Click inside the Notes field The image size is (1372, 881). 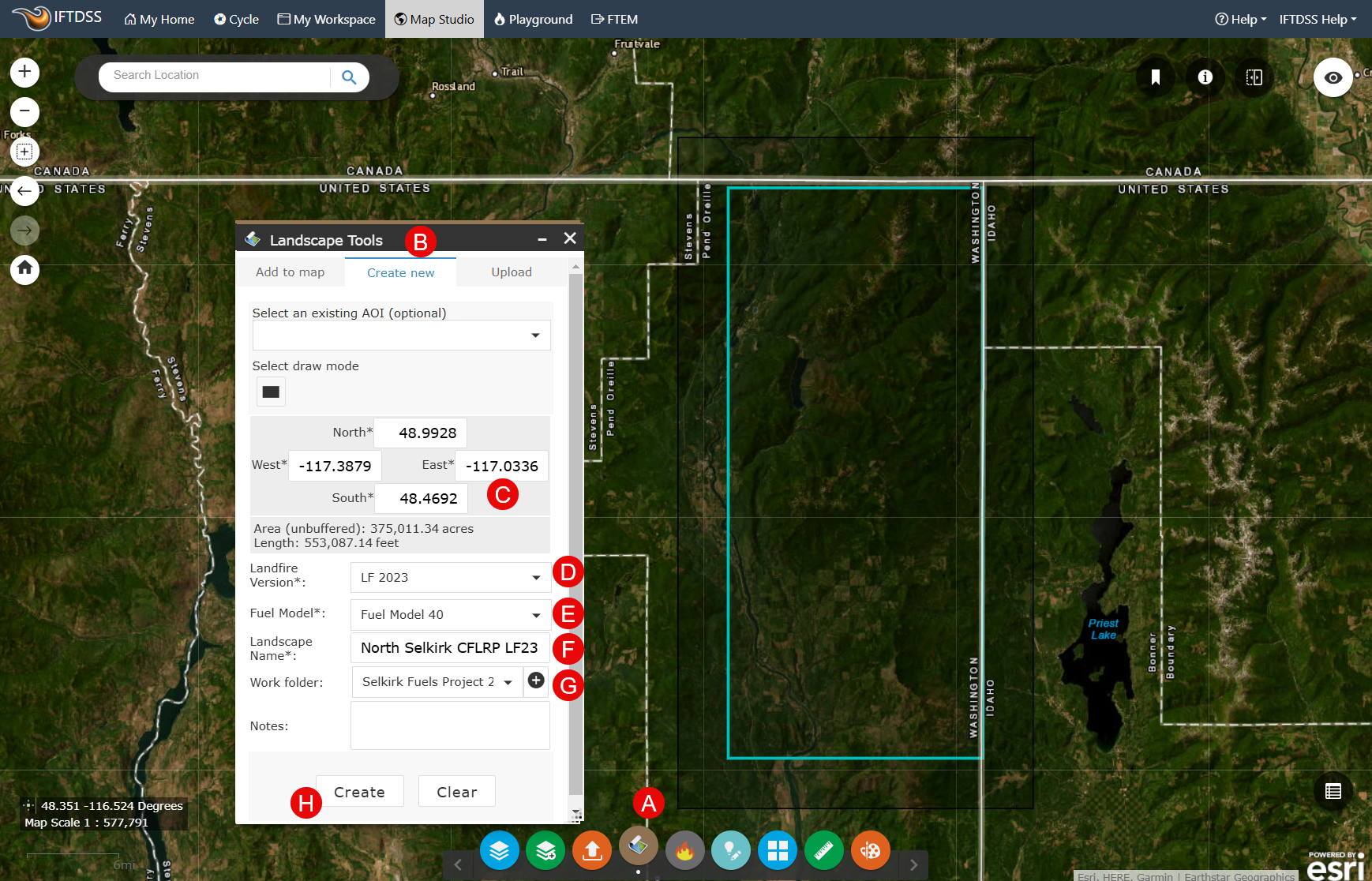point(450,725)
